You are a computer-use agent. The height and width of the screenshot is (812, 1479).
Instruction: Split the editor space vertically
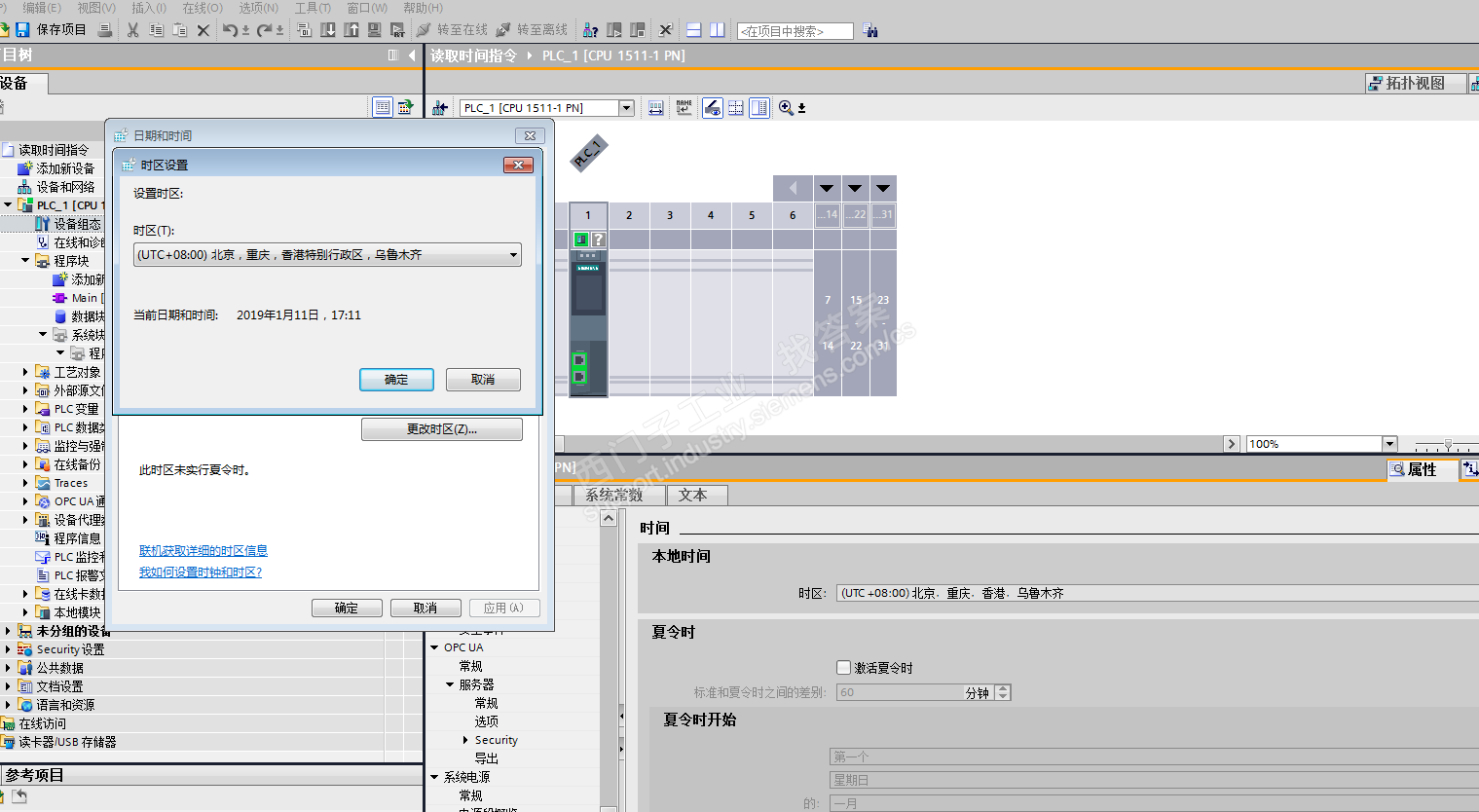pyautogui.click(x=718, y=30)
